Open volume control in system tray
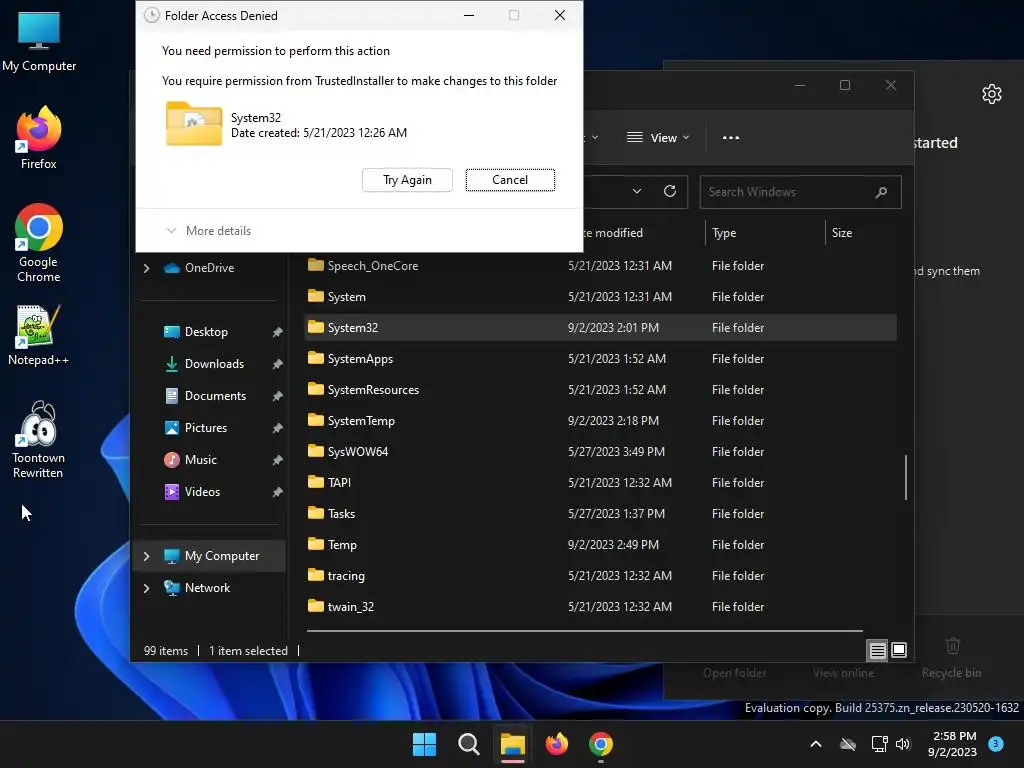The width and height of the screenshot is (1024, 768). click(903, 744)
